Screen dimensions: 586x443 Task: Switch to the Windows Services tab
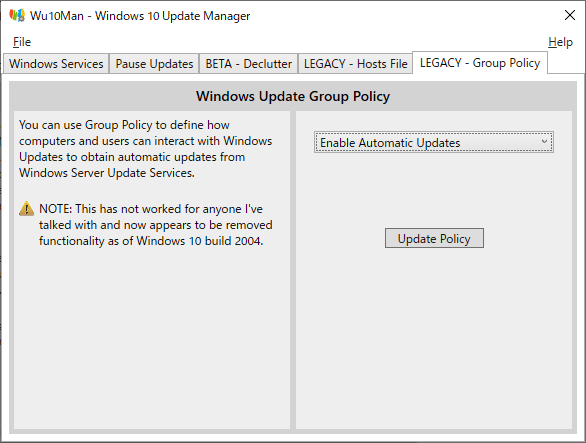click(56, 64)
